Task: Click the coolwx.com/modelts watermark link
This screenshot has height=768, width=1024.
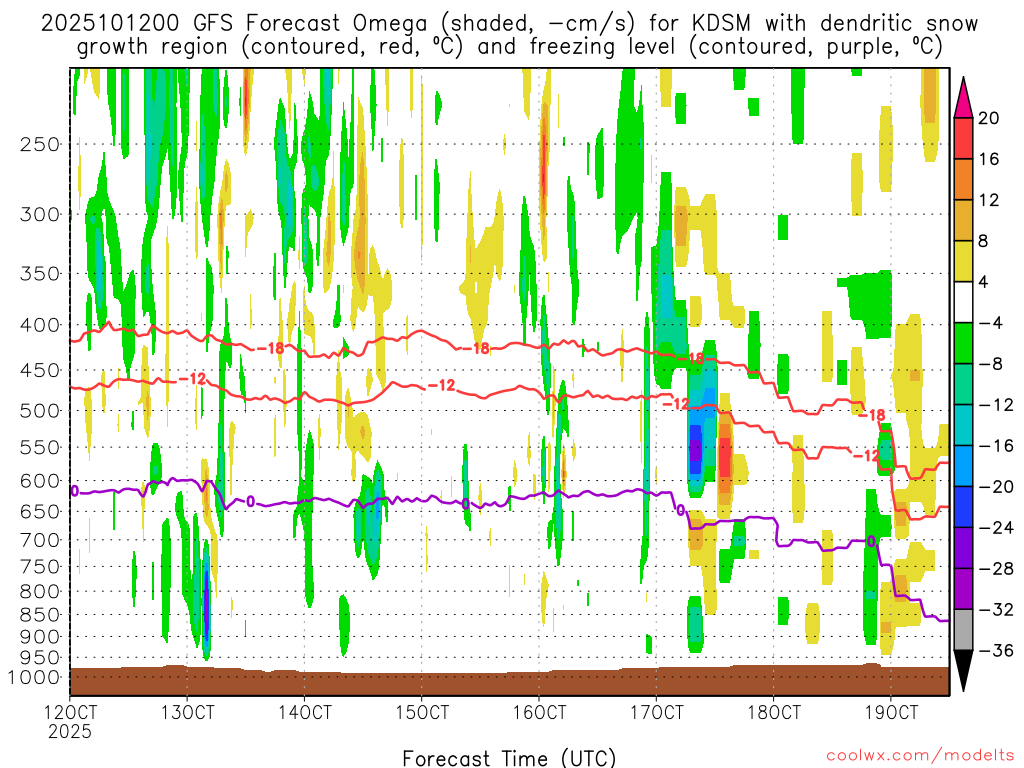Action: coord(920,756)
